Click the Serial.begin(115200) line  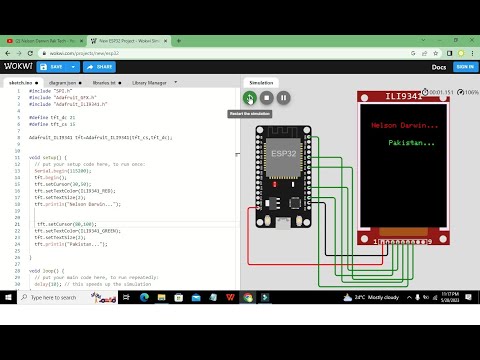(63, 171)
